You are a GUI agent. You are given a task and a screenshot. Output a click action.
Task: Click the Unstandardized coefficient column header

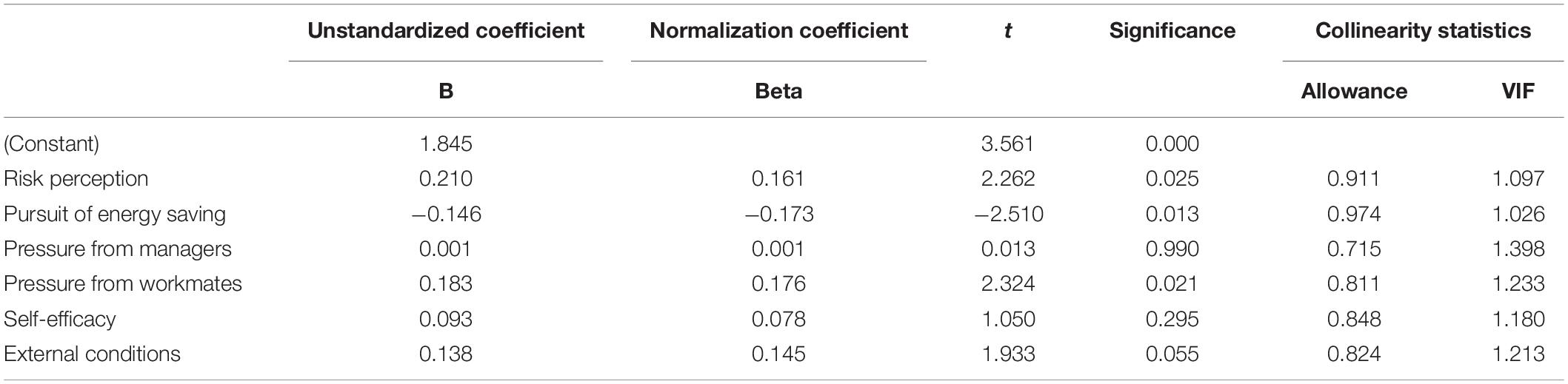(x=446, y=30)
